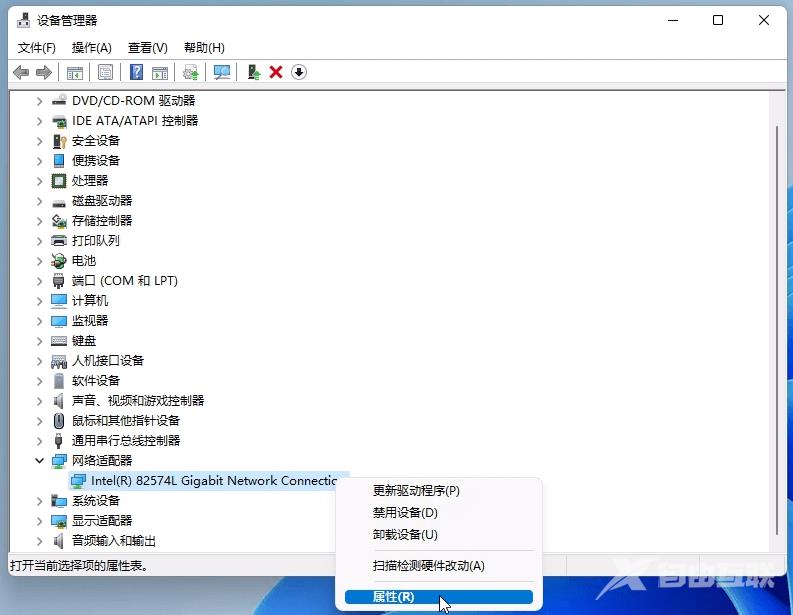Select the 软件设备 tree item
793x615 pixels.
pos(96,381)
